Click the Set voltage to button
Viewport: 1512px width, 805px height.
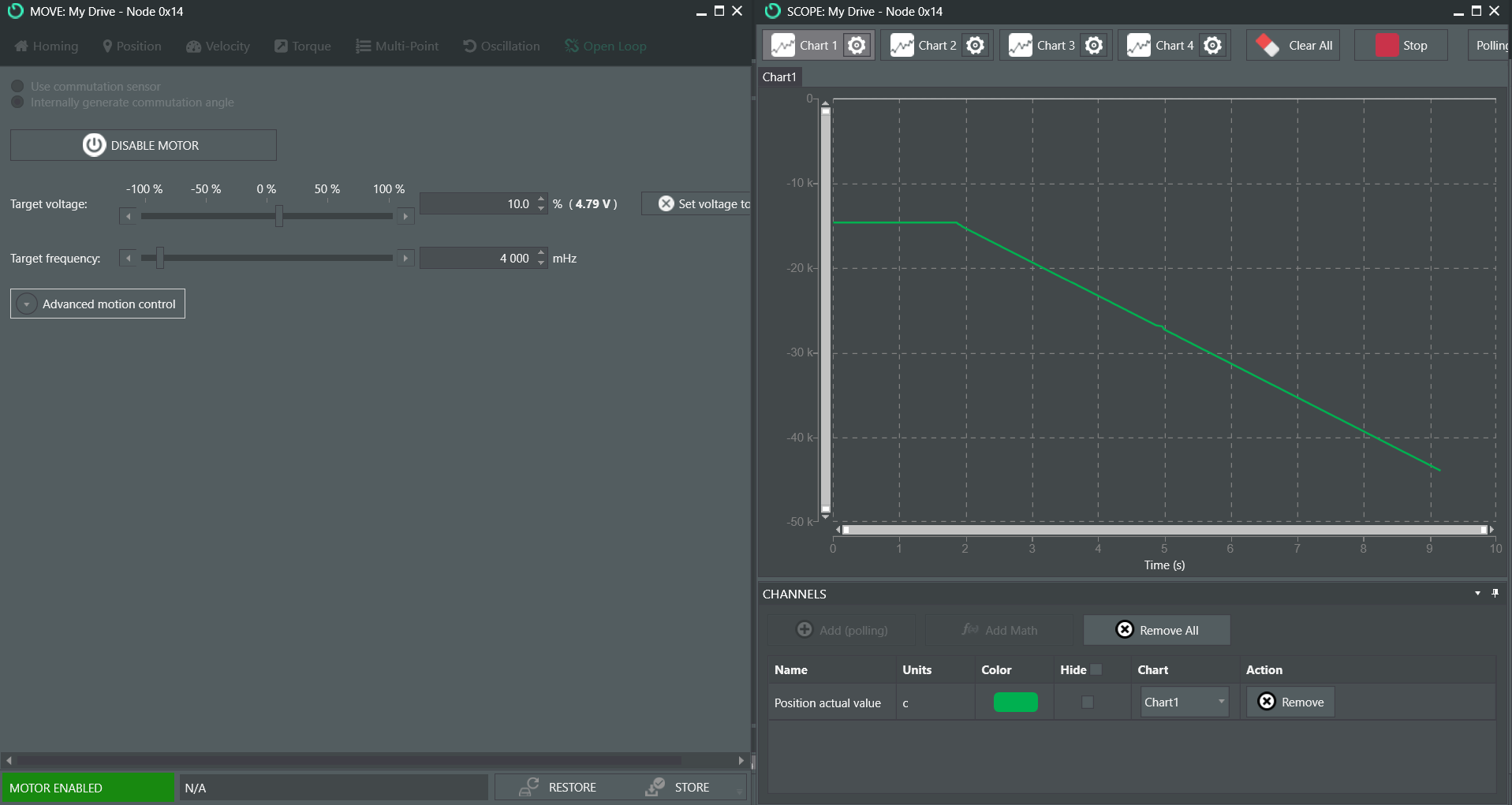click(697, 203)
